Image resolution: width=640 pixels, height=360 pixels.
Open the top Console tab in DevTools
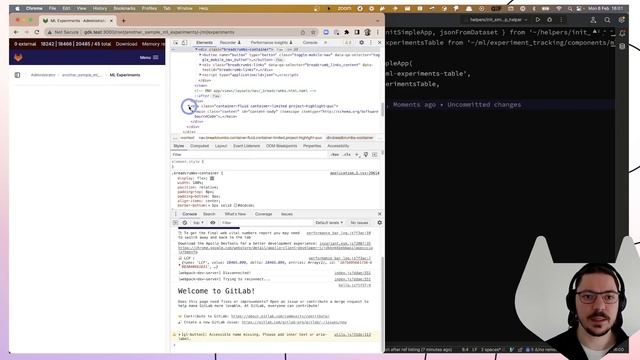[x=310, y=42]
